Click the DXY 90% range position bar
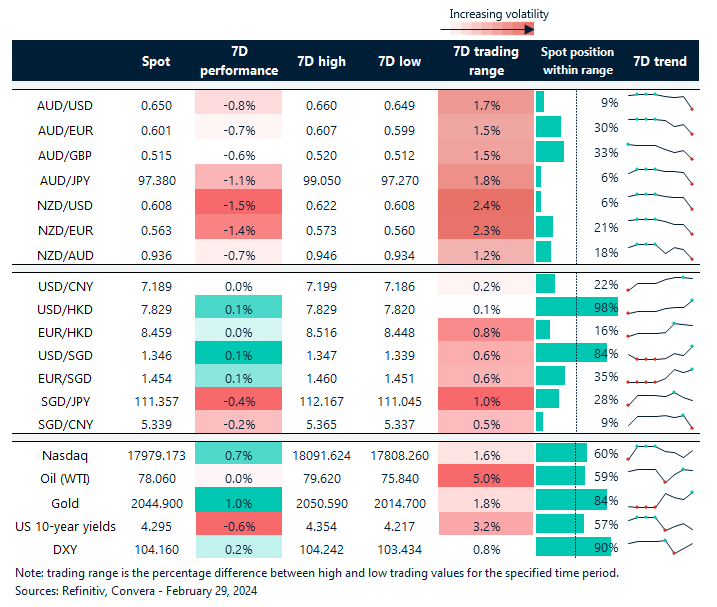Screen dimensions: 717x607 click(x=574, y=547)
